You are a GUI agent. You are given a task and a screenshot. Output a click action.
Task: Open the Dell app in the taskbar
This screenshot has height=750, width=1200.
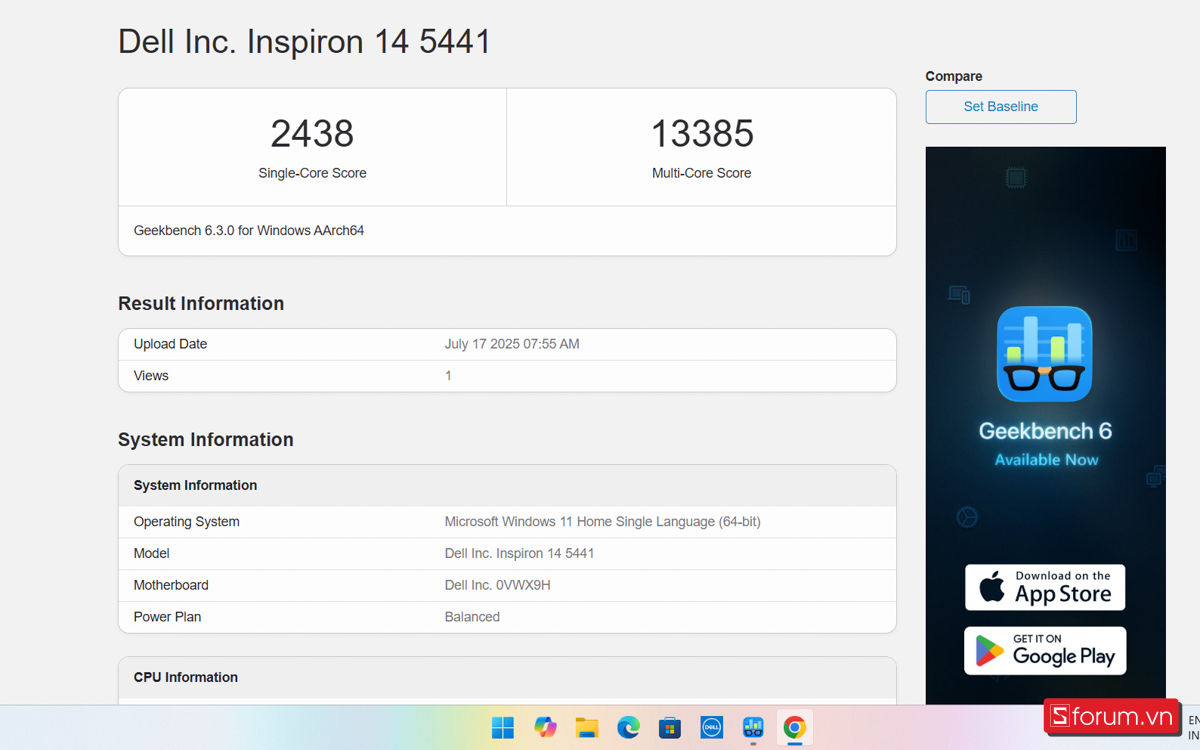(x=711, y=727)
